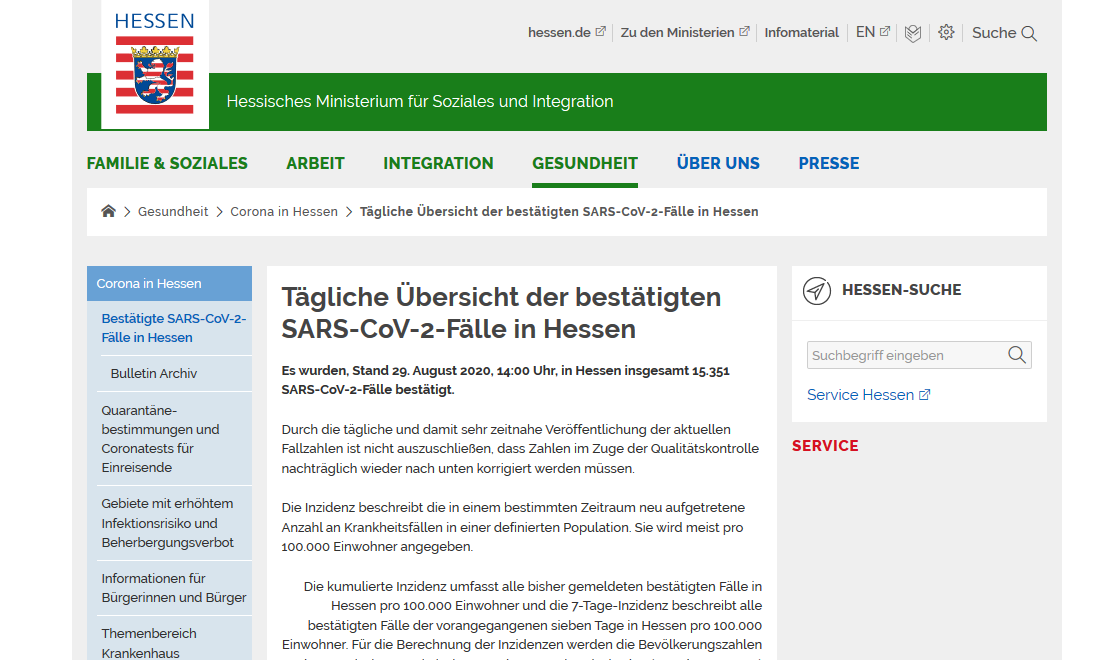Click the paper plane Hessen-Suche icon
The height and width of the screenshot is (660, 1093).
tap(817, 291)
